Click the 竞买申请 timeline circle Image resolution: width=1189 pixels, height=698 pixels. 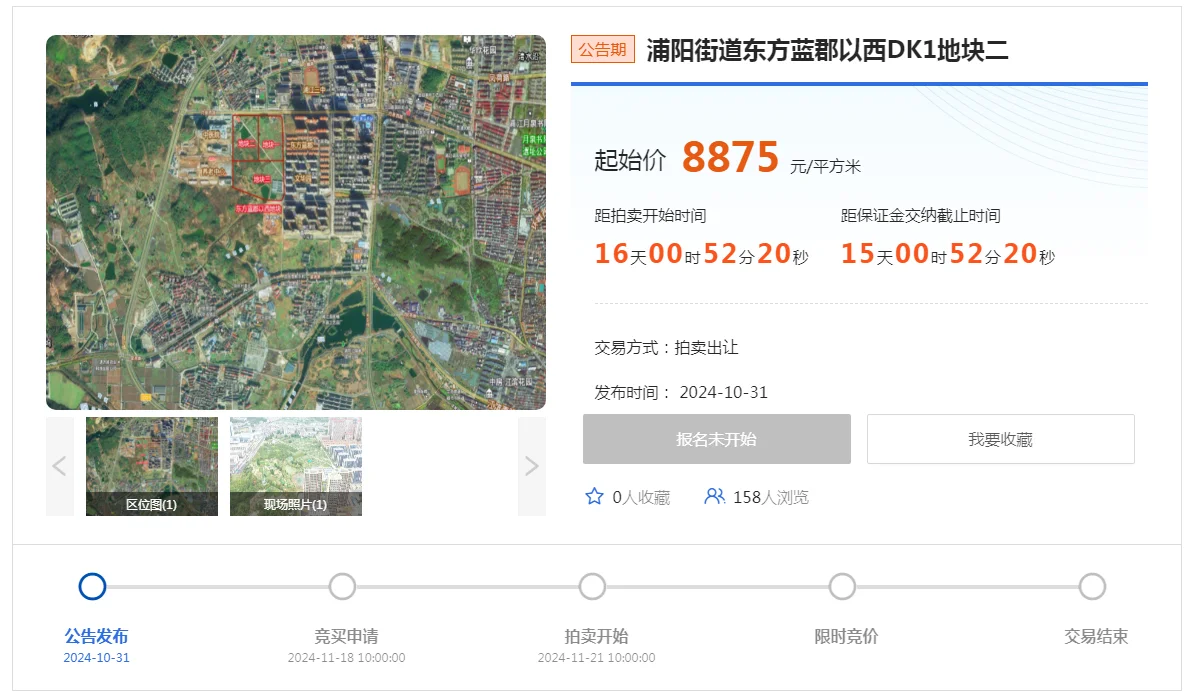[342, 586]
